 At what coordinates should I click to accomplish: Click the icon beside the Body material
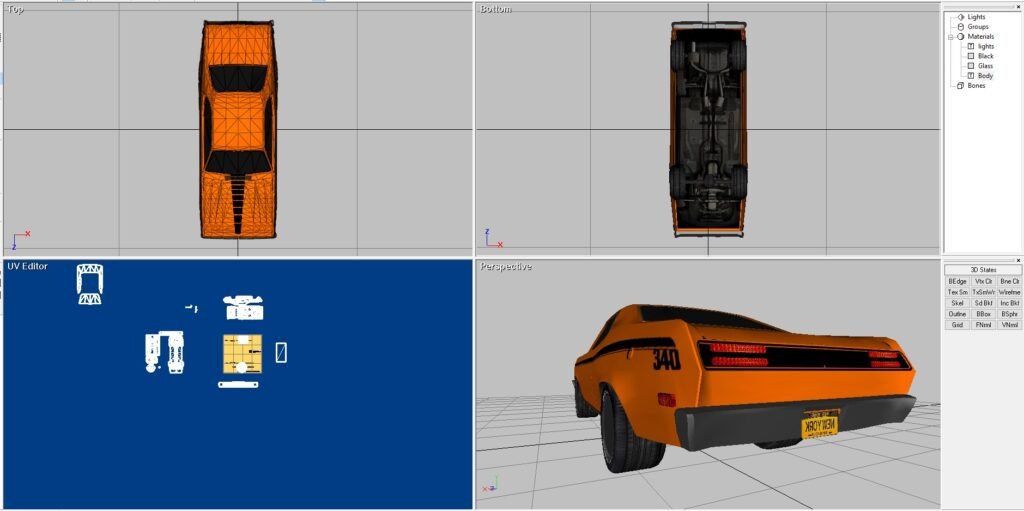970,76
